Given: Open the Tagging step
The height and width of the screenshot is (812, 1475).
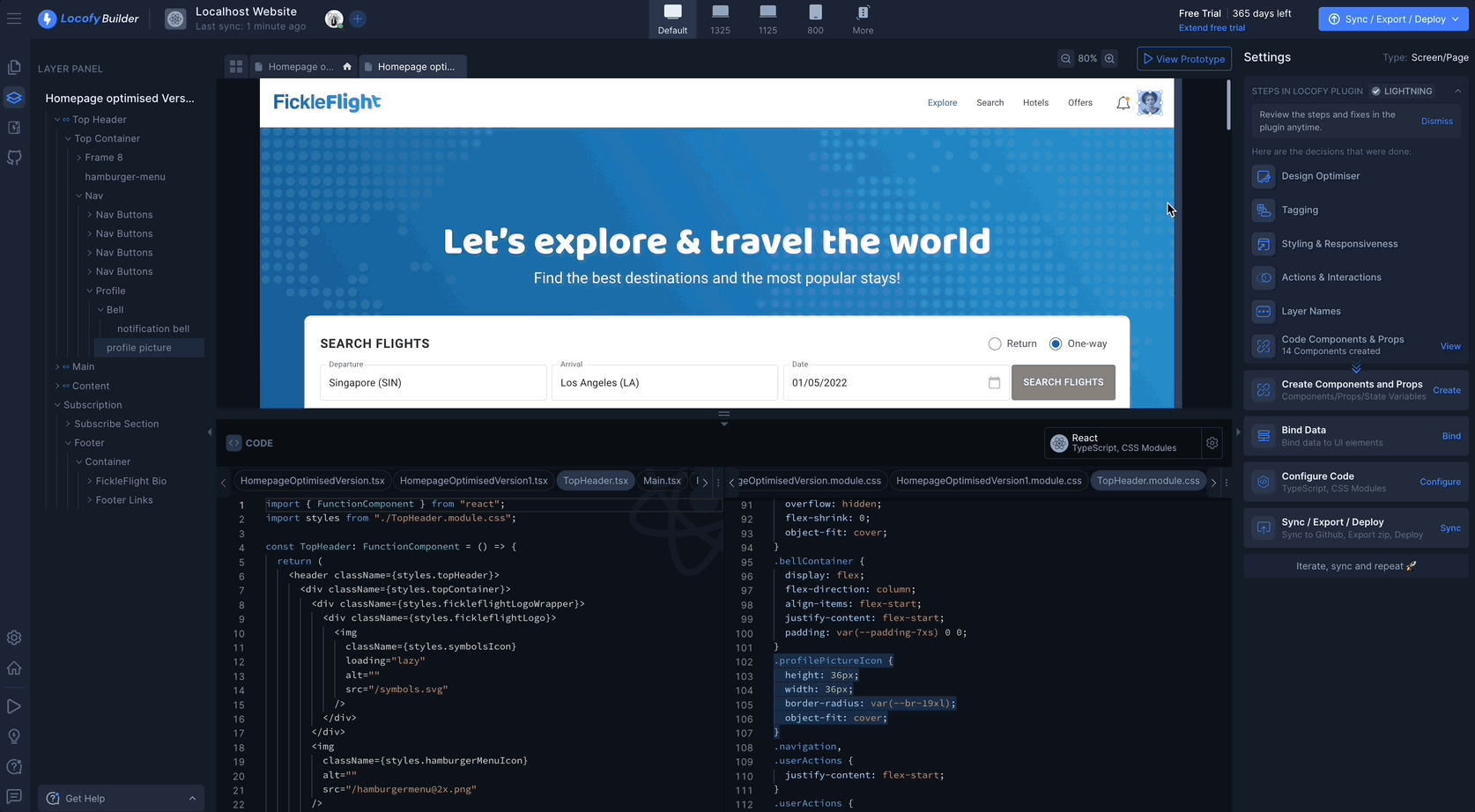Looking at the screenshot, I should (x=1355, y=210).
